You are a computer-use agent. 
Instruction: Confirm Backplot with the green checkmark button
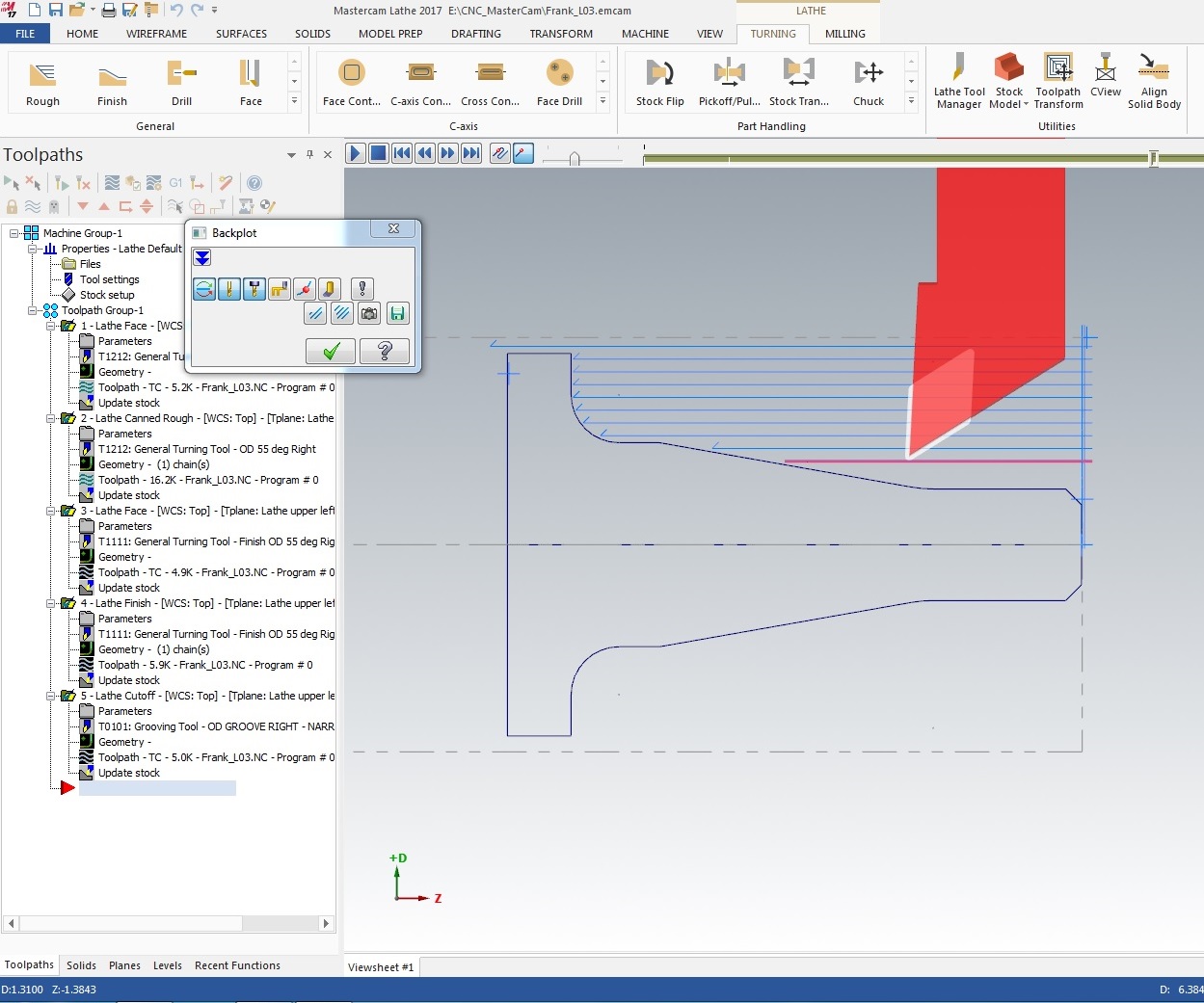coord(331,352)
